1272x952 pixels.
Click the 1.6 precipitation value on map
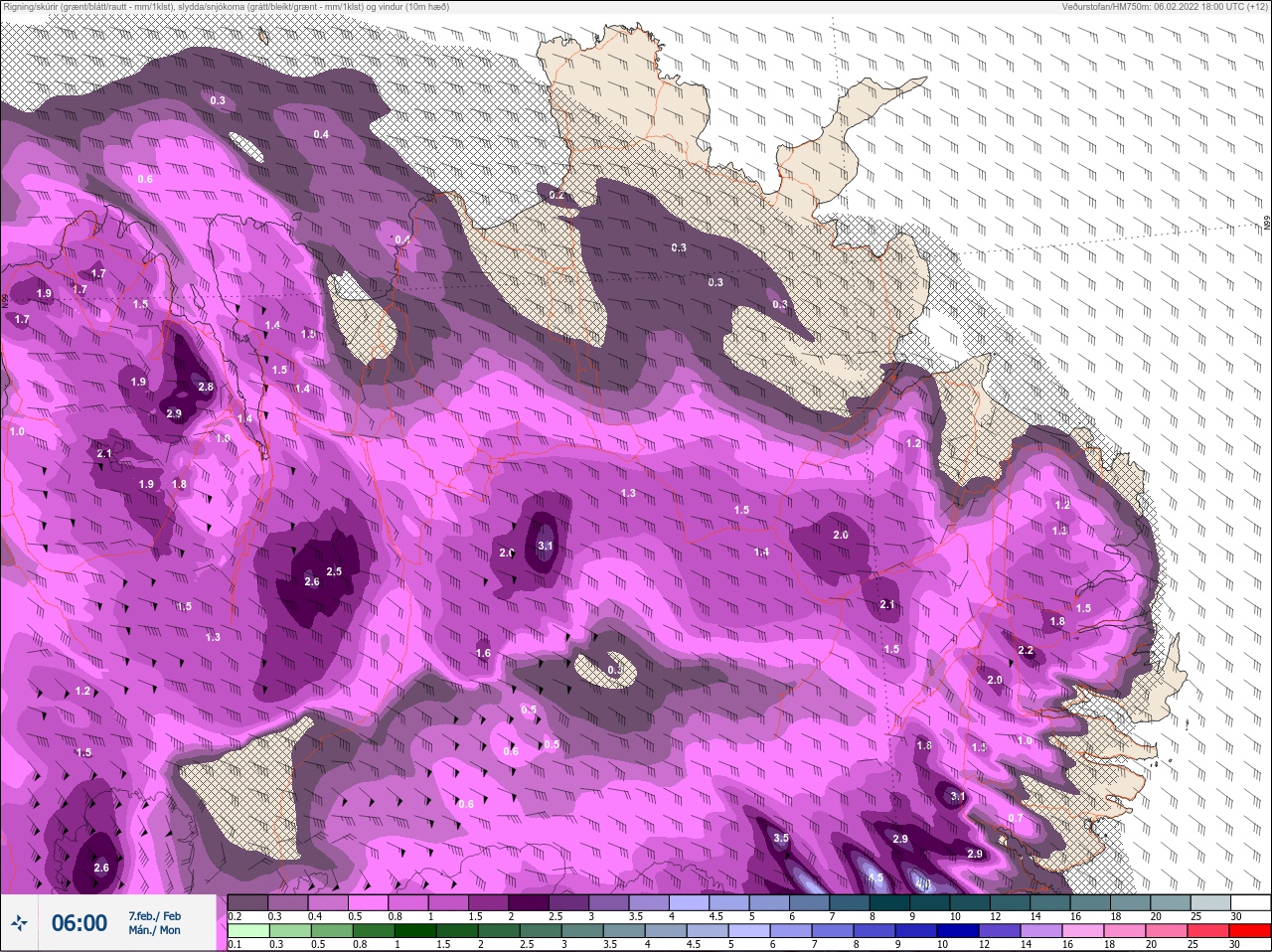(483, 653)
